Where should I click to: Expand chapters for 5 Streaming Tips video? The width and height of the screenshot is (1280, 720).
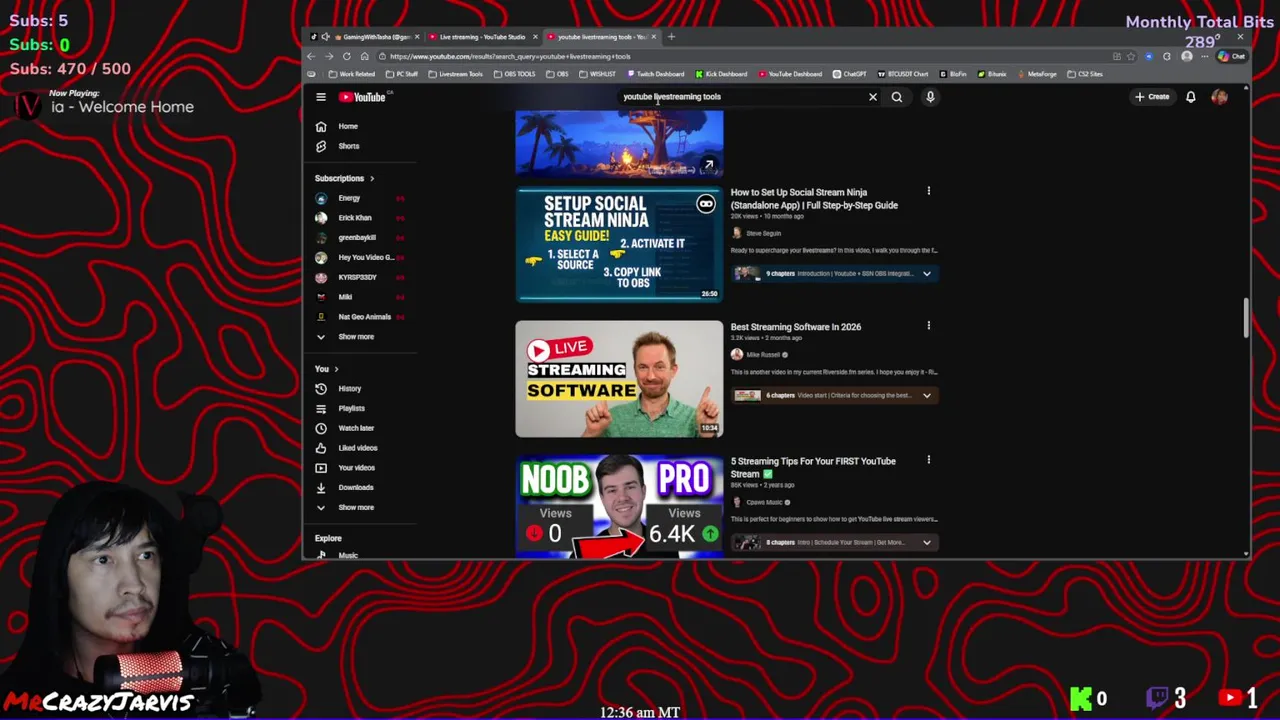926,542
